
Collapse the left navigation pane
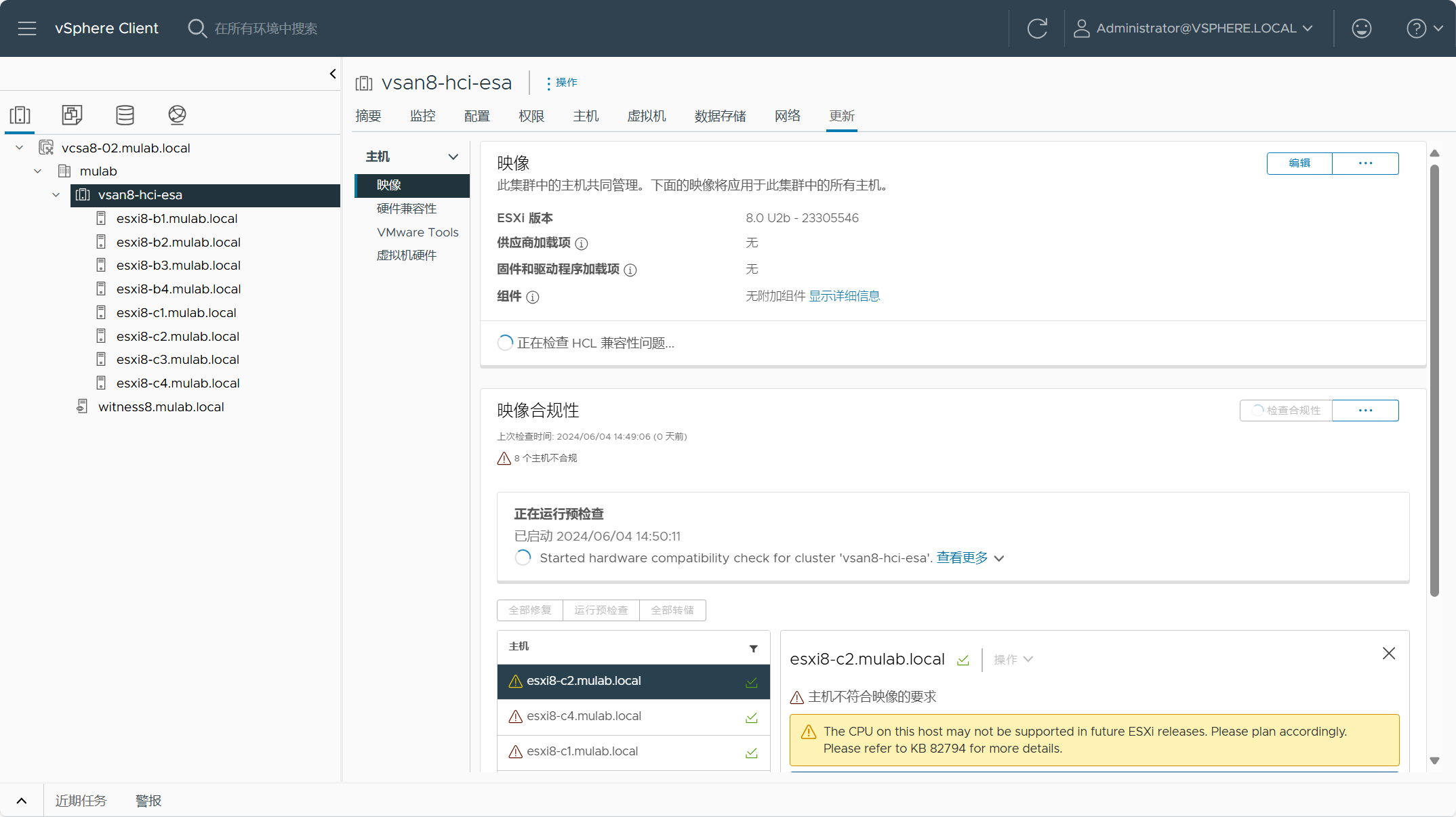tap(333, 74)
